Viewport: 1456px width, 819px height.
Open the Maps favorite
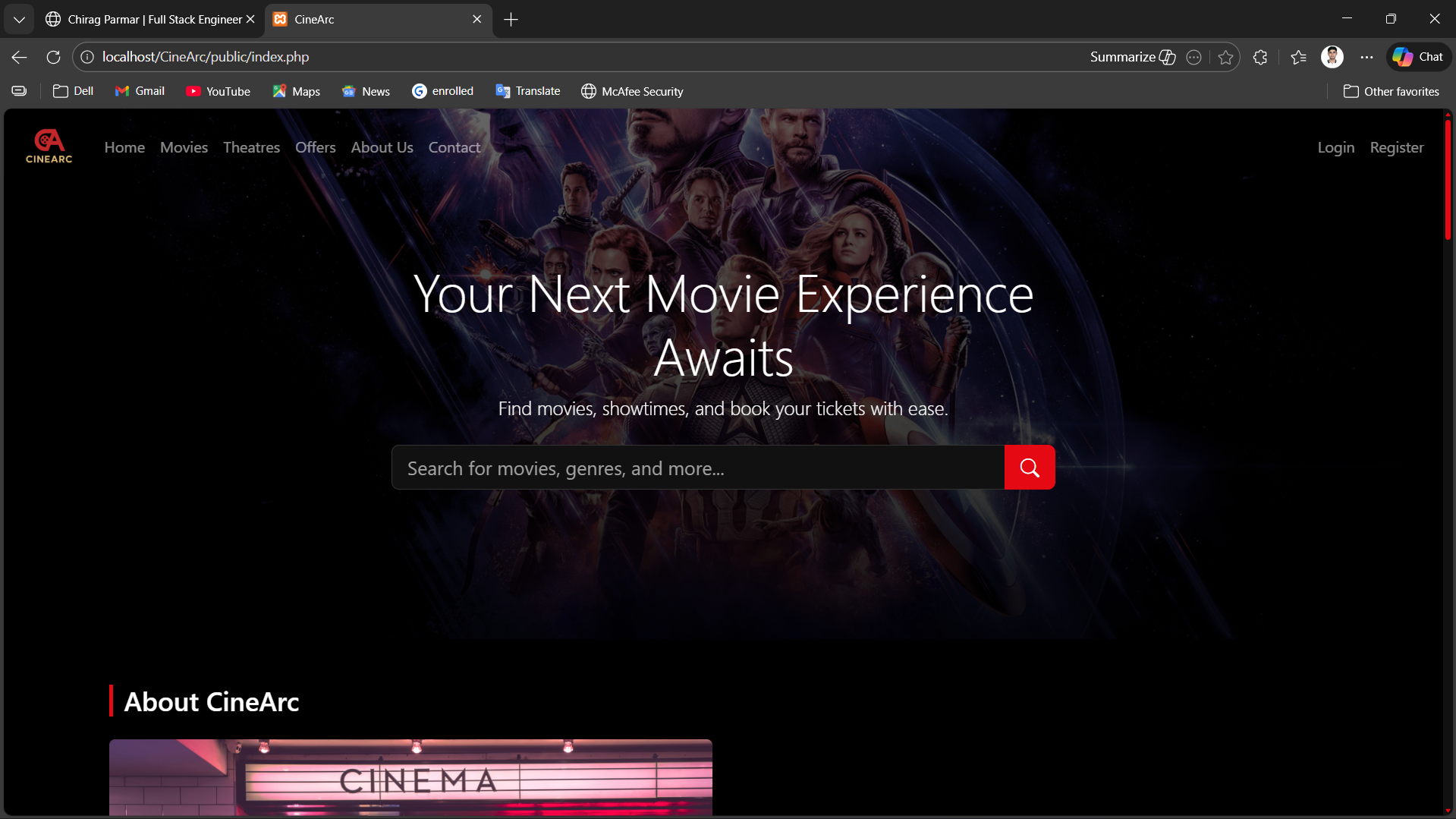[296, 90]
